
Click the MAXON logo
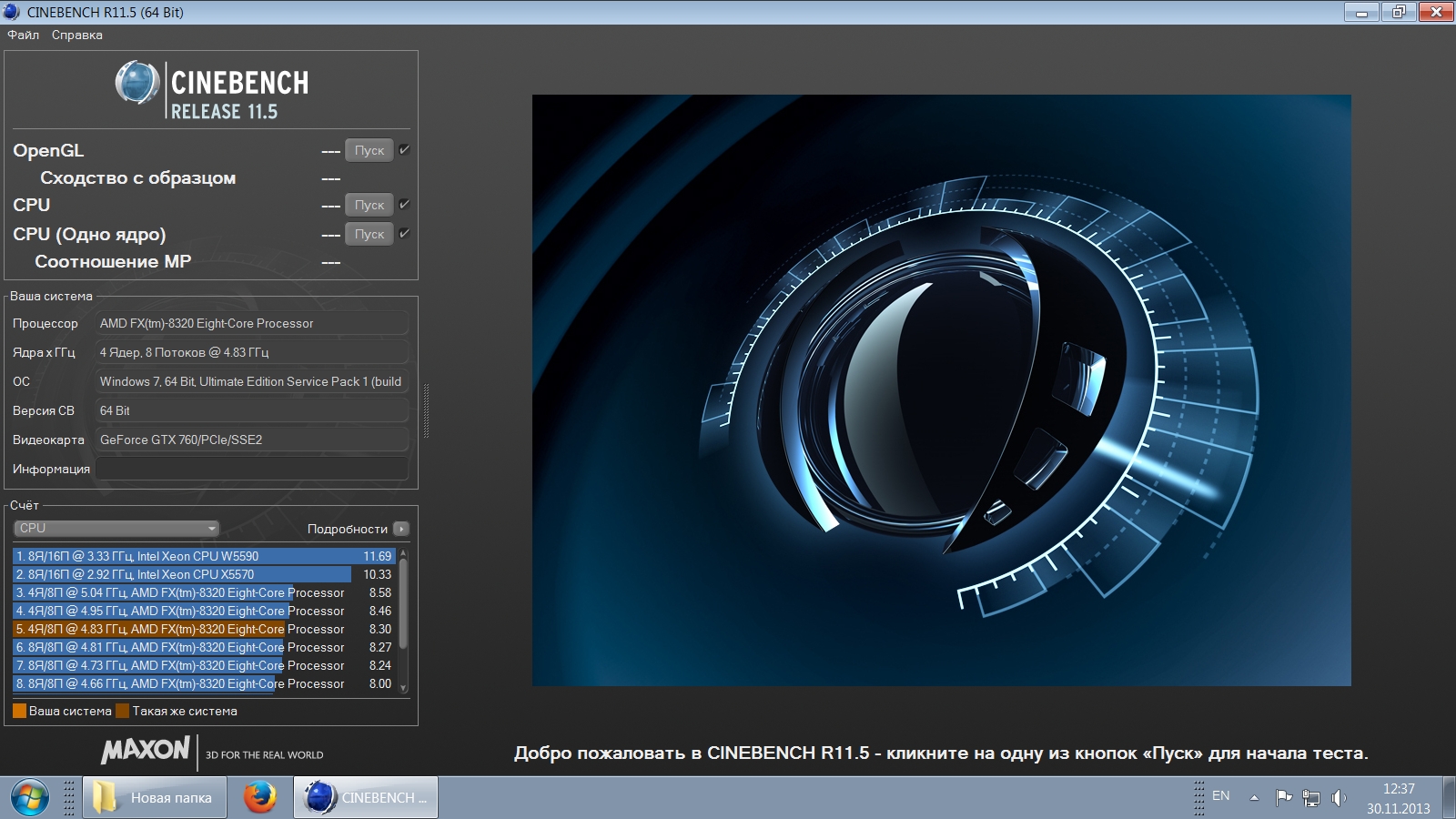tap(146, 750)
